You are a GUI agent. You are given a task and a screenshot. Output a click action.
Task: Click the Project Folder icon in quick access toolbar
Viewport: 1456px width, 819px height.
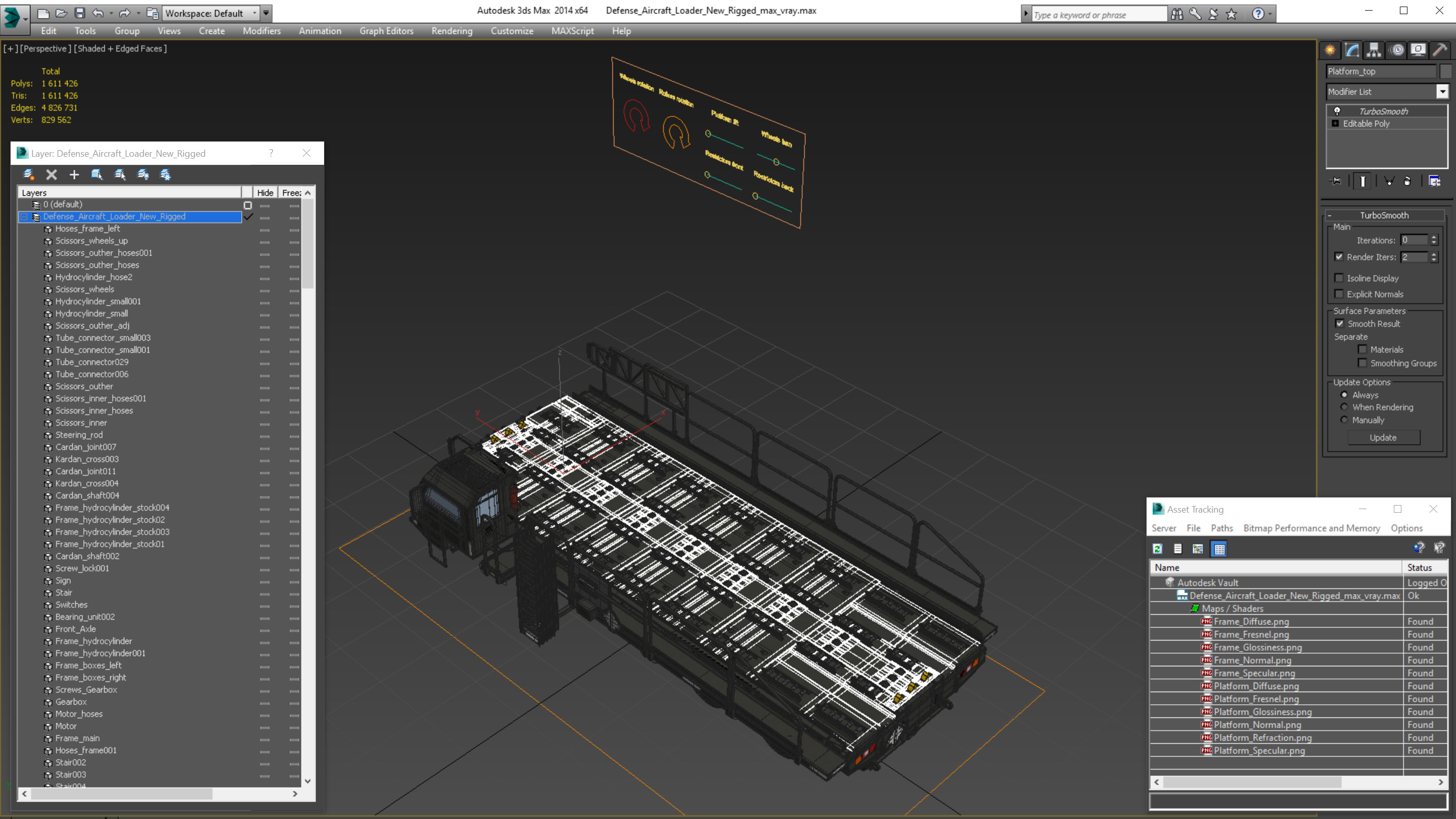(153, 13)
